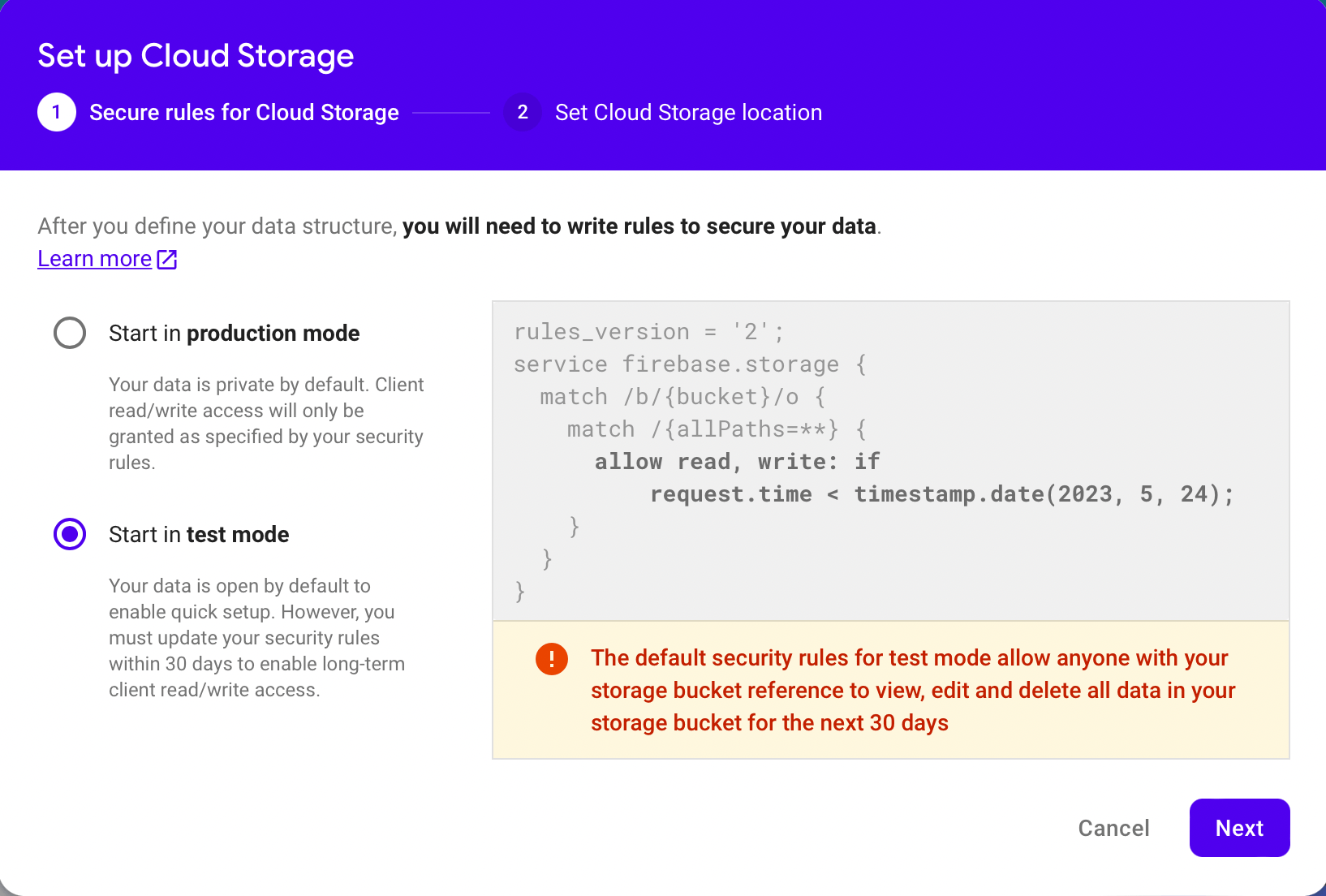This screenshot has width=1326, height=896.
Task: Click the timestamp.date line in the rules
Action: click(x=941, y=494)
